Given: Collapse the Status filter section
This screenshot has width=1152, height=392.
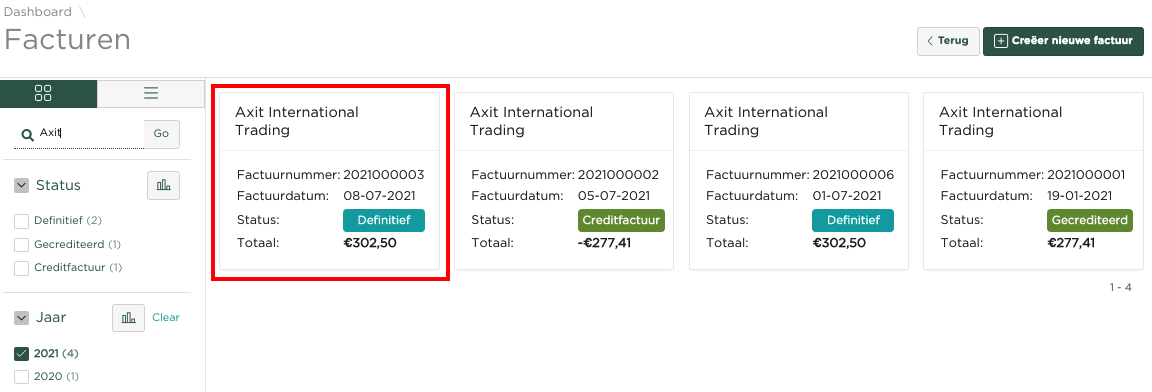Looking at the screenshot, I should (21, 186).
